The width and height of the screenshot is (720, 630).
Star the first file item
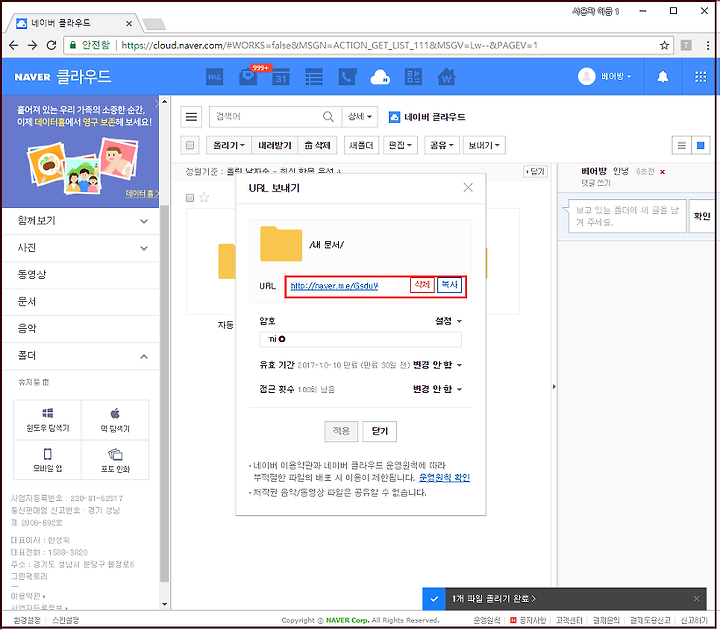(x=204, y=197)
